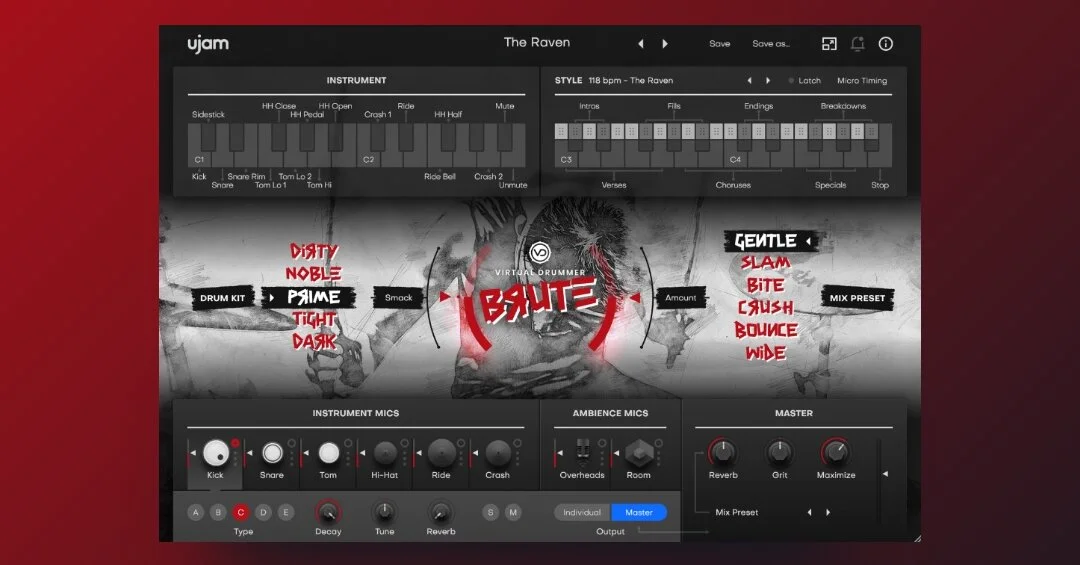Select kick Type B
This screenshot has width=1080, height=565.
pos(218,512)
